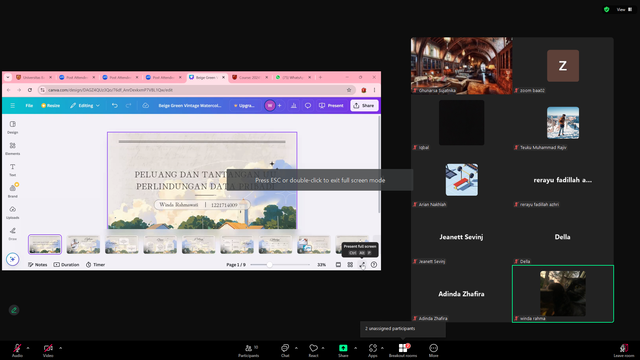Open the Zoom View layout menu
Viewport: 640px width, 360px height.
(624, 9)
